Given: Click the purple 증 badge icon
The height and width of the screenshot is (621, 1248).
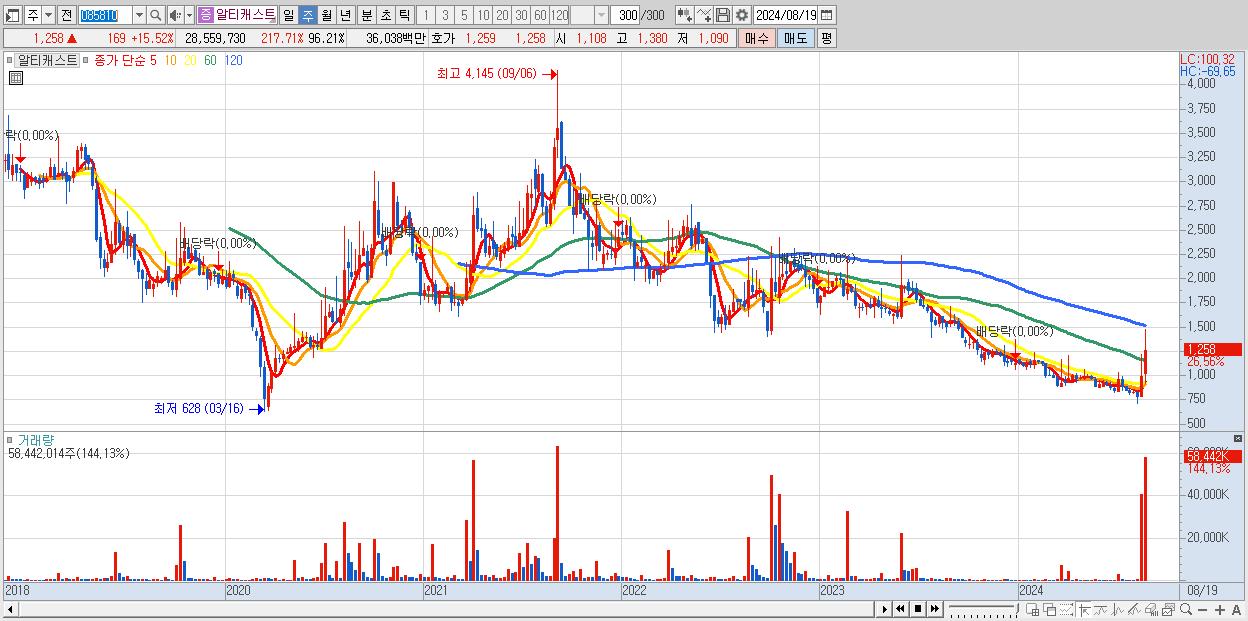Looking at the screenshot, I should pyautogui.click(x=205, y=15).
